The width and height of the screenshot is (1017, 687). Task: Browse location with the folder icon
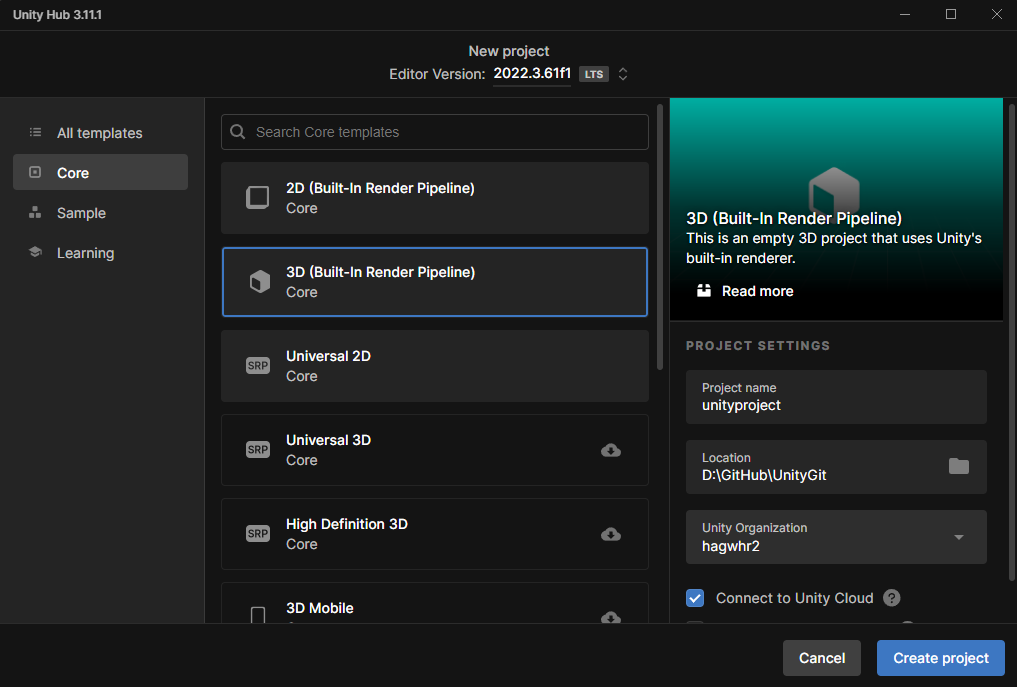click(x=959, y=466)
